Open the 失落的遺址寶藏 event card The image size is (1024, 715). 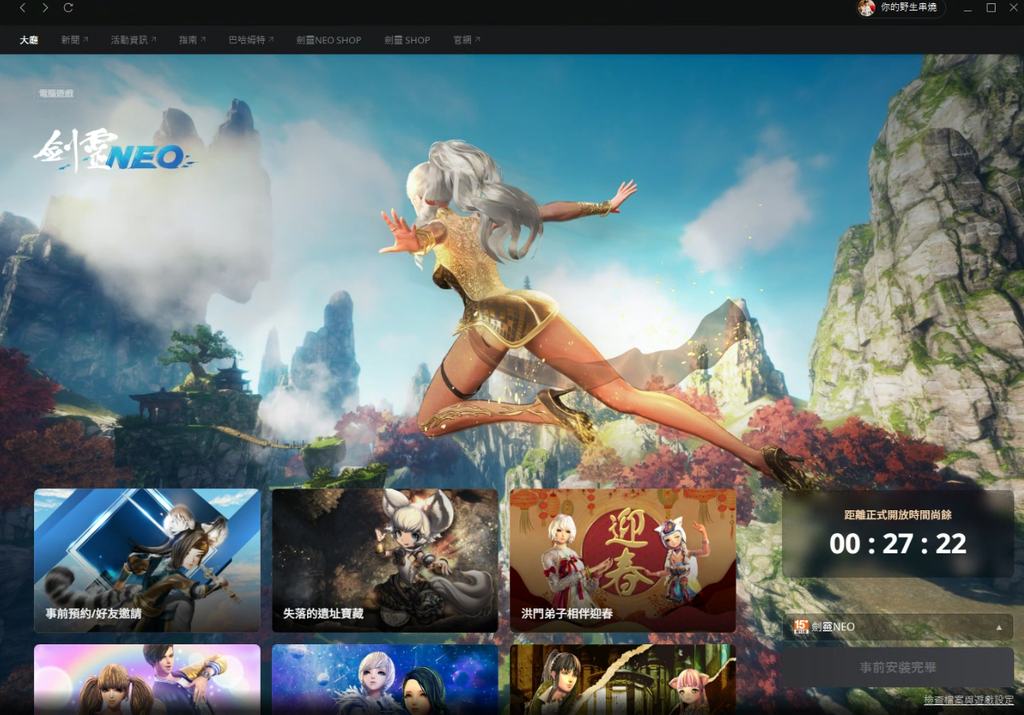[x=385, y=560]
